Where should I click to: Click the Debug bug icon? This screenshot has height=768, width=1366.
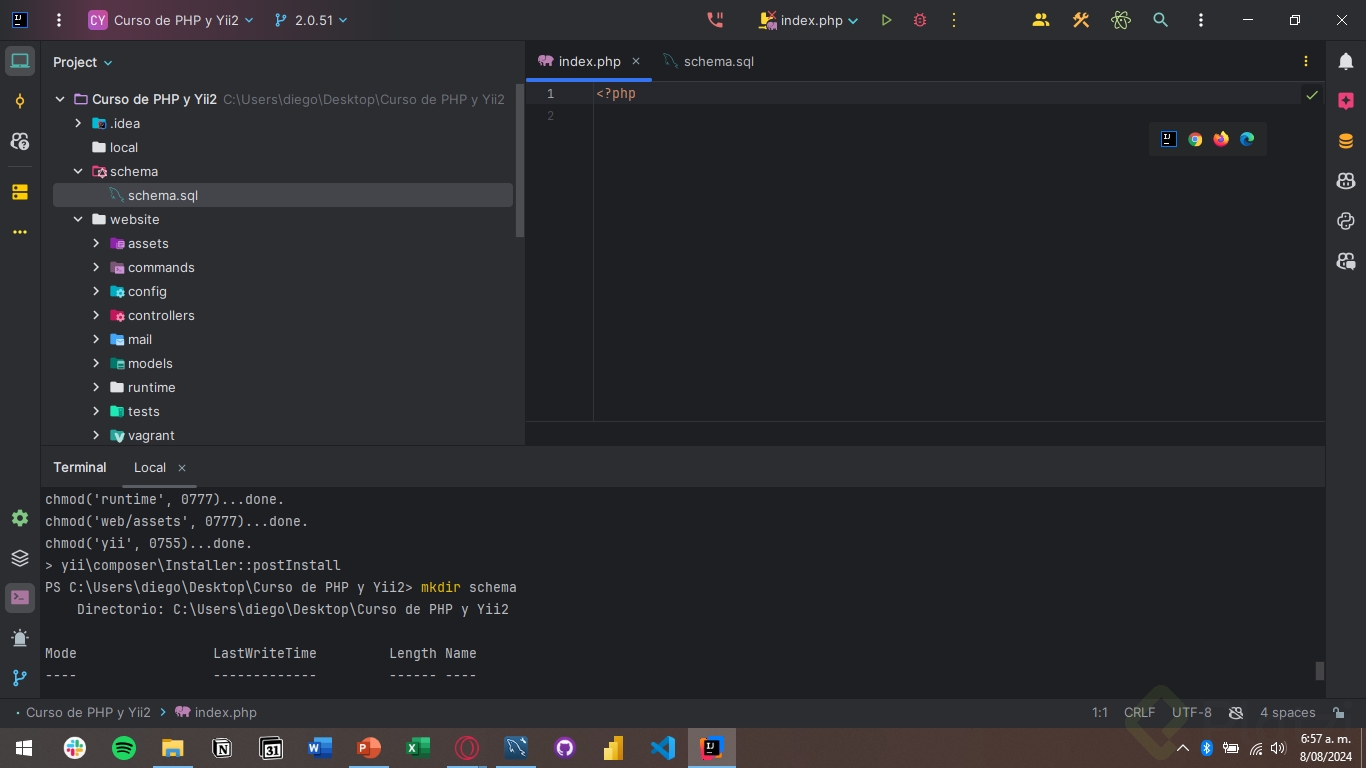920,20
